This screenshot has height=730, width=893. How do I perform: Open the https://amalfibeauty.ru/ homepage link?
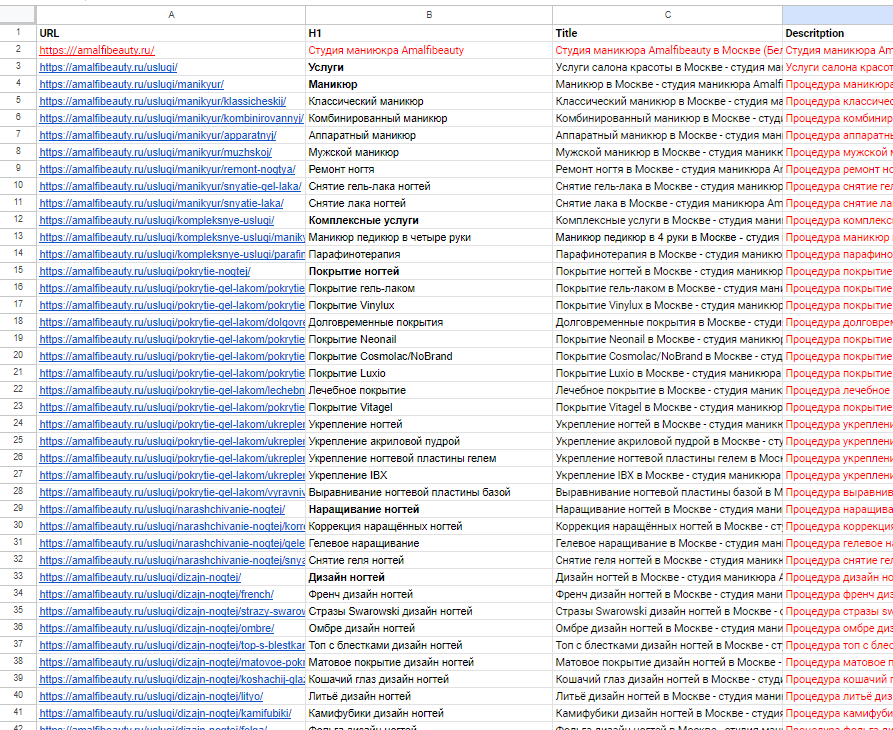pos(97,50)
